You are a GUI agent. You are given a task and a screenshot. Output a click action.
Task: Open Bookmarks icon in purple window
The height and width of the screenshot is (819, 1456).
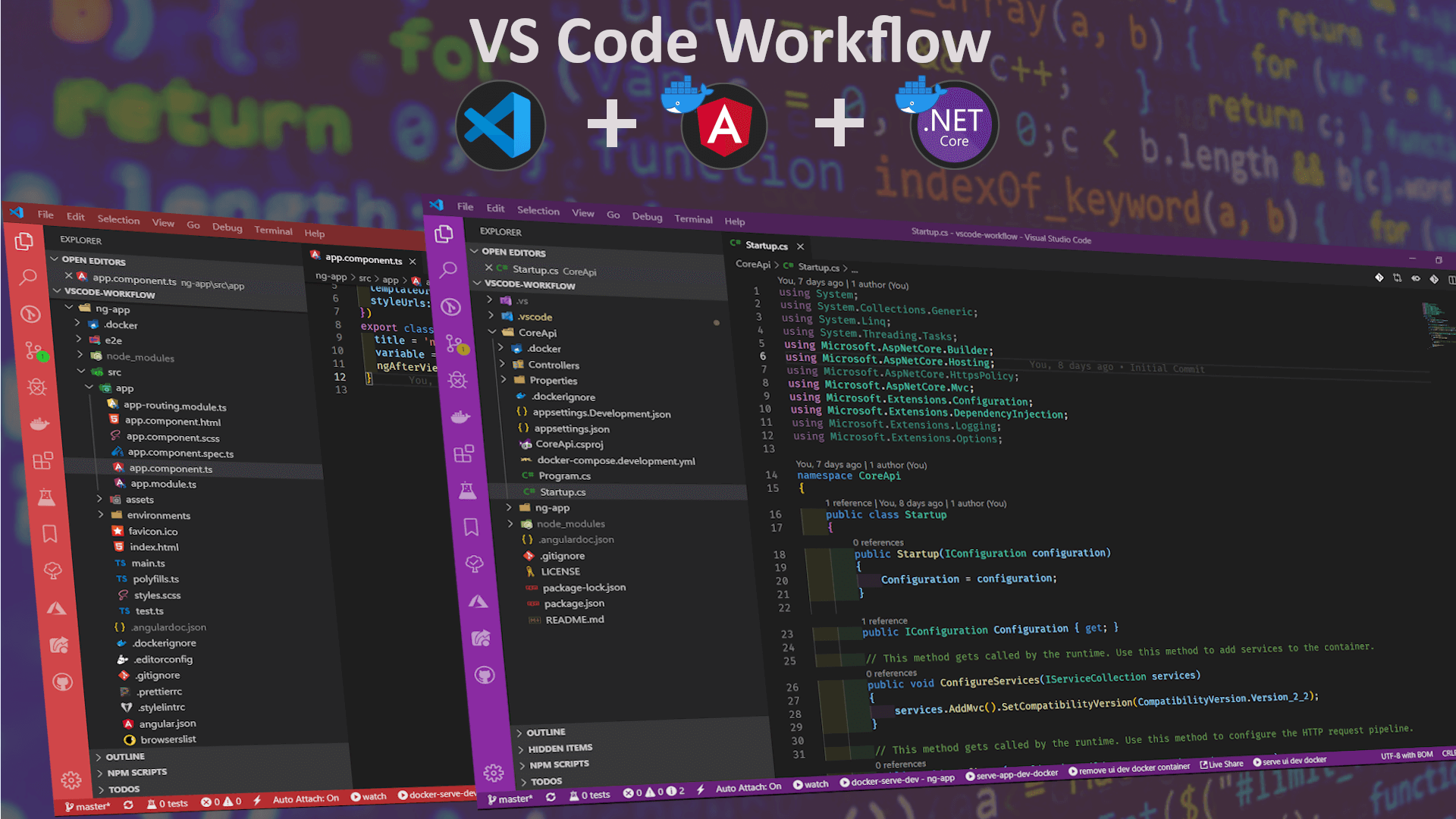(471, 527)
